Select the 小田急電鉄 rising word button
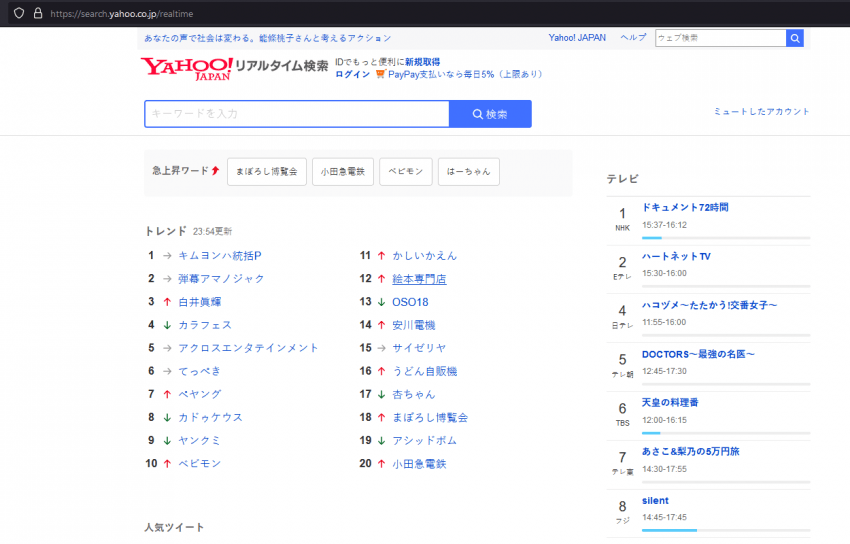 [343, 172]
